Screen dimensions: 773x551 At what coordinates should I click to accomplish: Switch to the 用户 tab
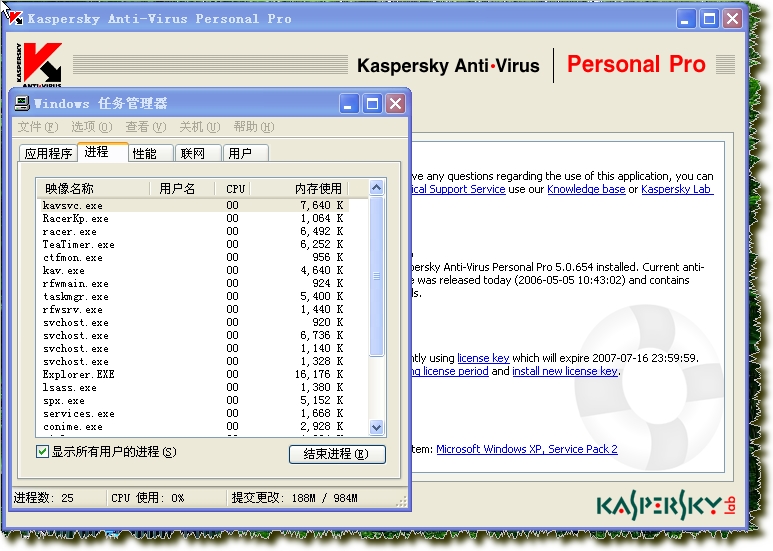point(246,153)
